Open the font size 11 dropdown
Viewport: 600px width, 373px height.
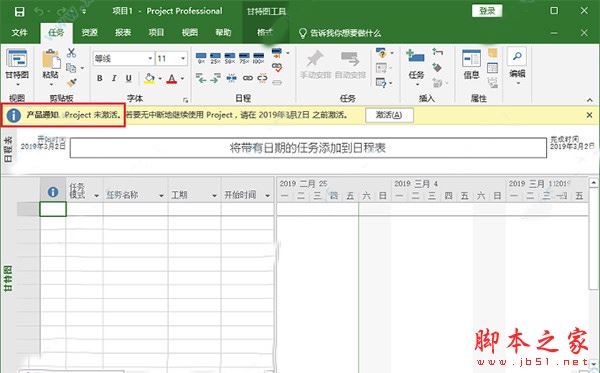pos(183,59)
